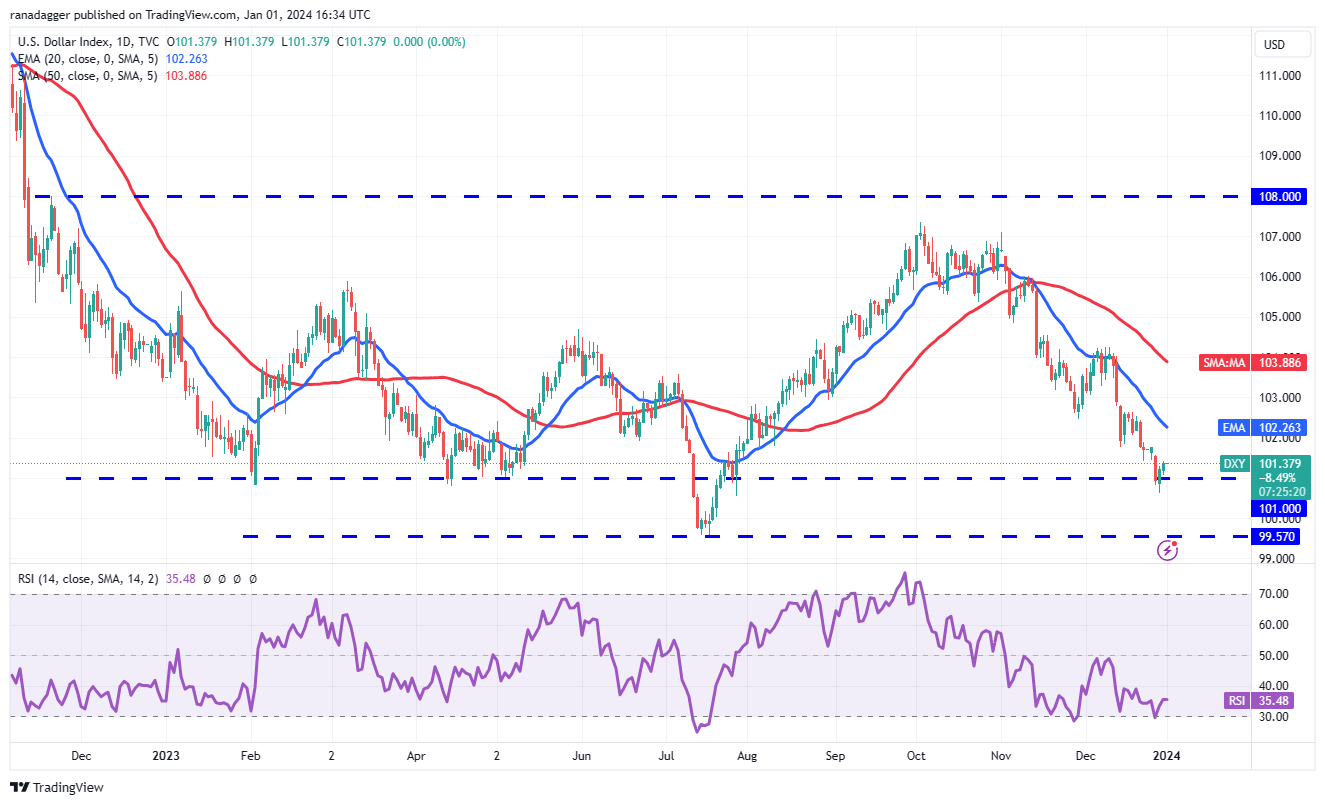Image resolution: width=1325 pixels, height=805 pixels.
Task: Click the 101.000 support line price tag
Action: point(1280,508)
